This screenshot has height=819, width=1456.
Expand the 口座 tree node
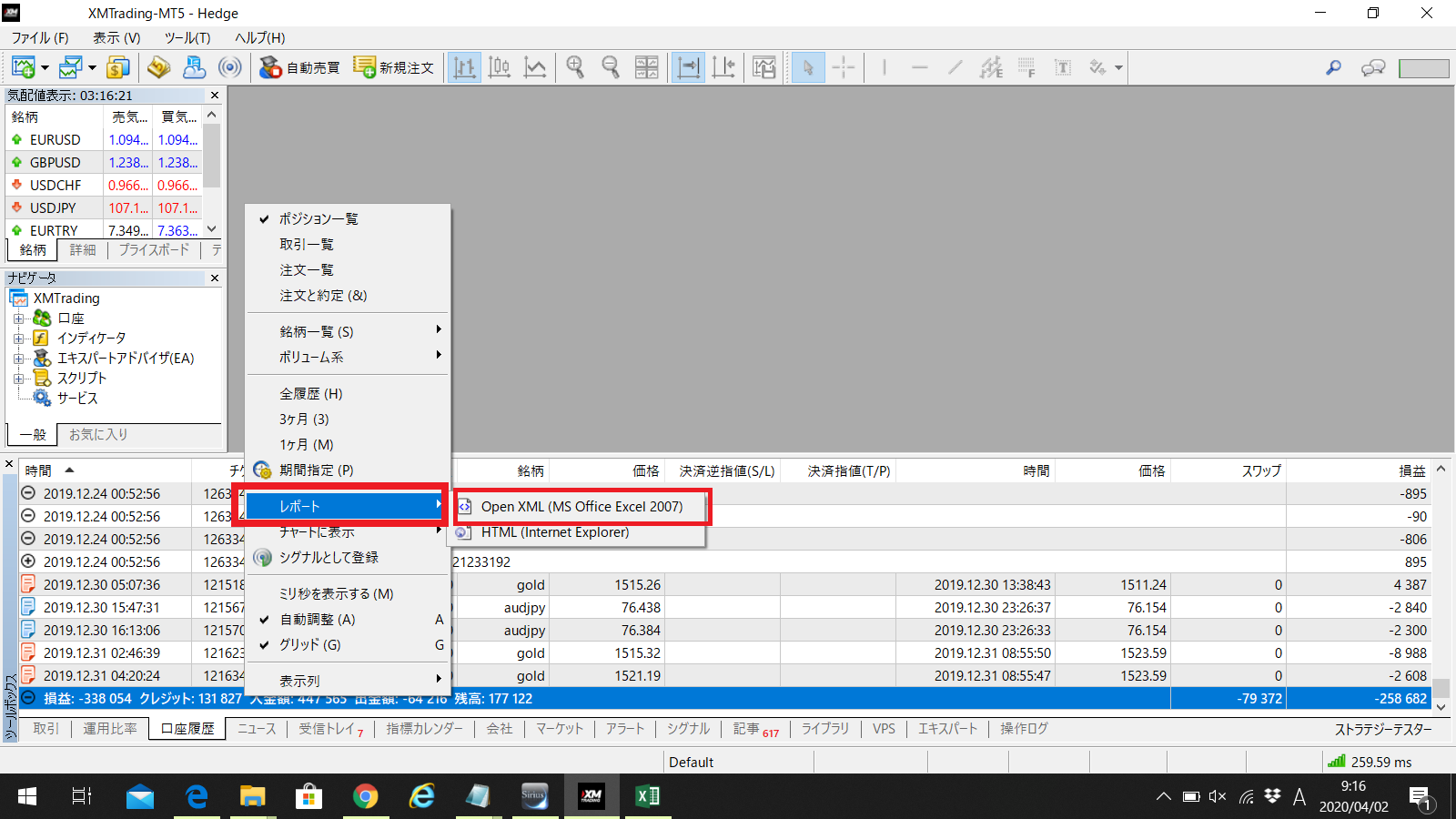coord(18,318)
